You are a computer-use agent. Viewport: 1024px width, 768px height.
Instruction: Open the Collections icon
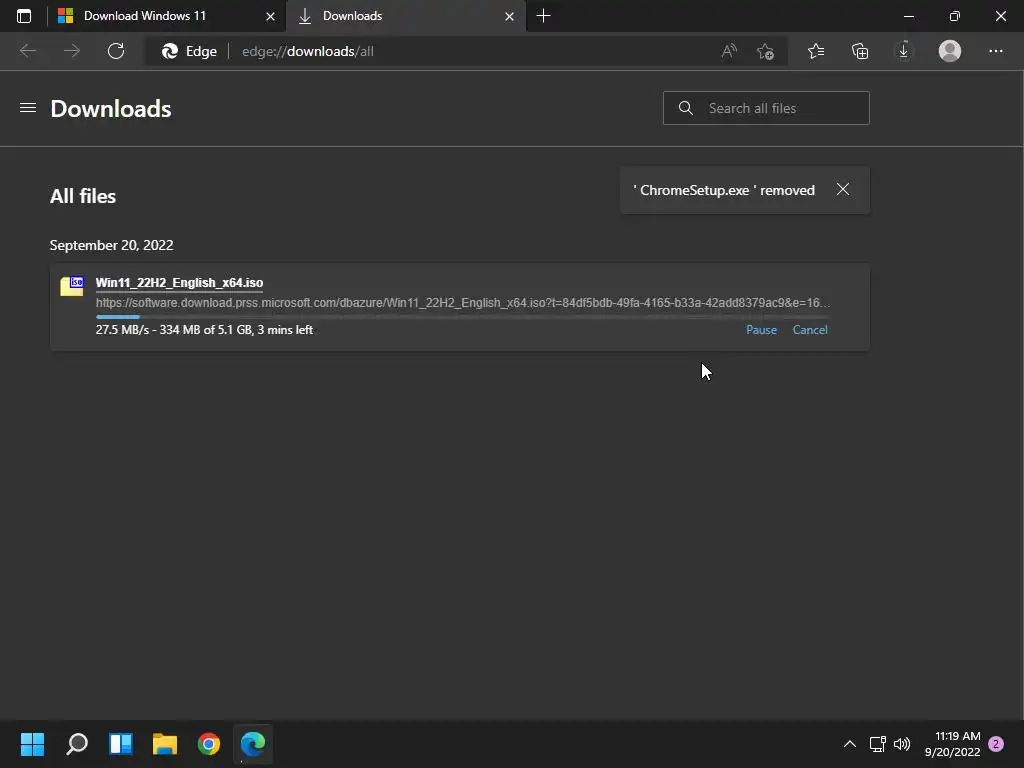click(860, 51)
